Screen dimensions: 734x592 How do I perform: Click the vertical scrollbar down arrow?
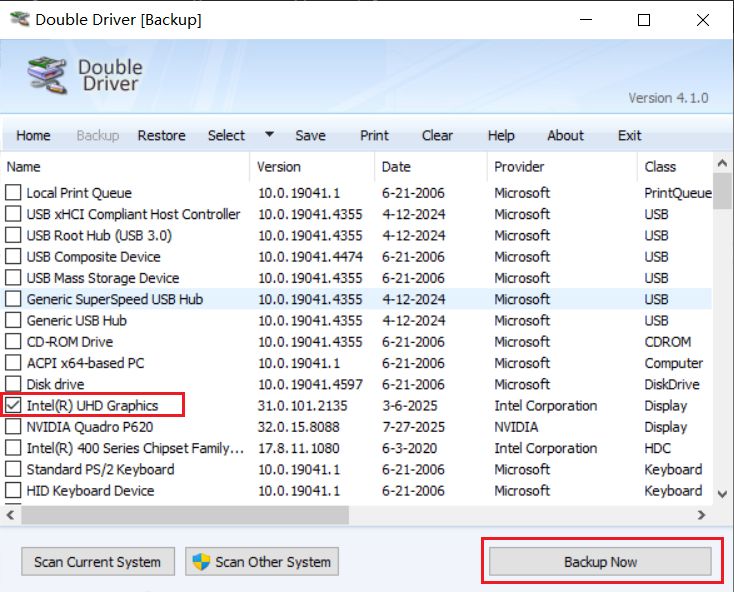pos(723,493)
